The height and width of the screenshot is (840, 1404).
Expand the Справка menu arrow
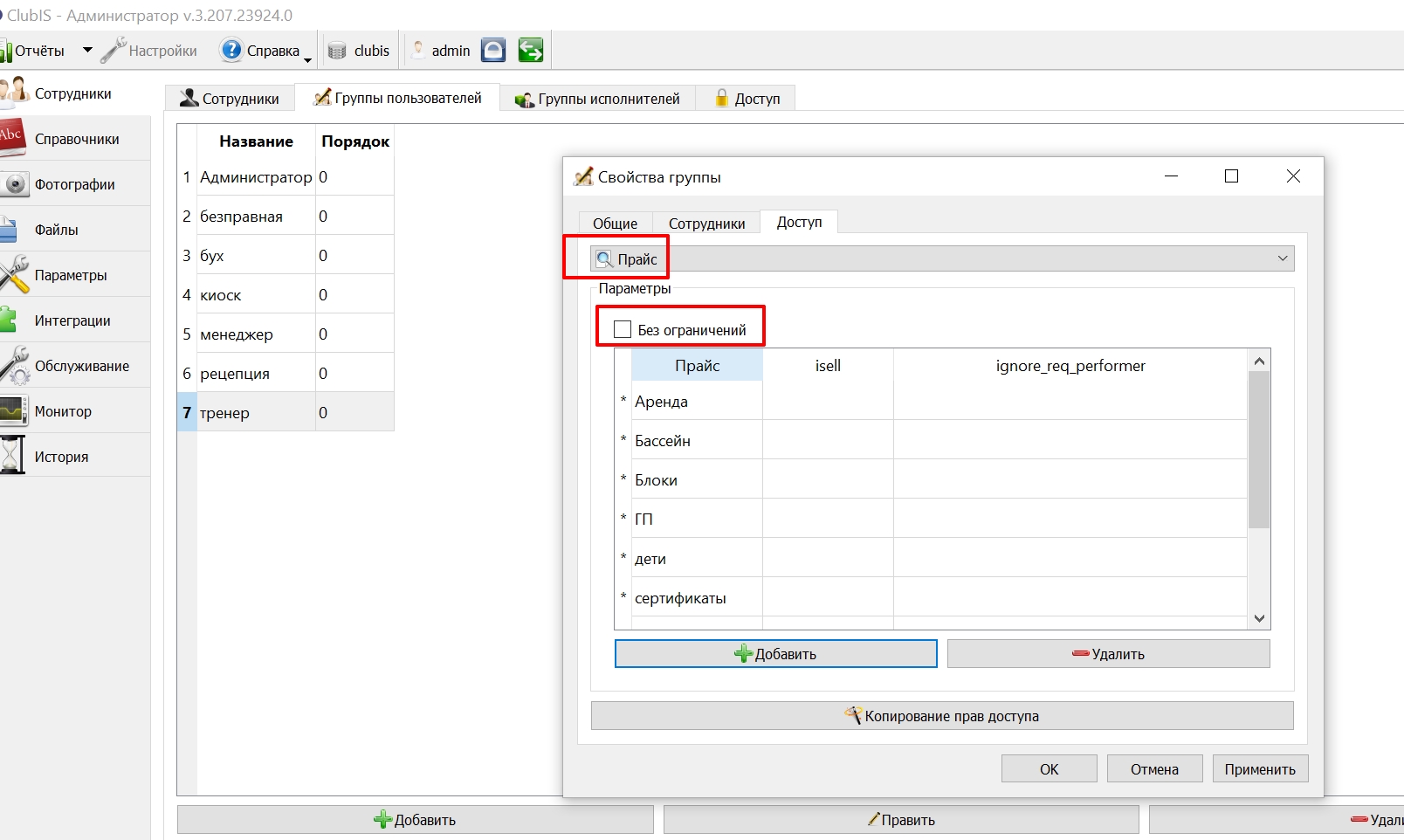click(x=307, y=59)
